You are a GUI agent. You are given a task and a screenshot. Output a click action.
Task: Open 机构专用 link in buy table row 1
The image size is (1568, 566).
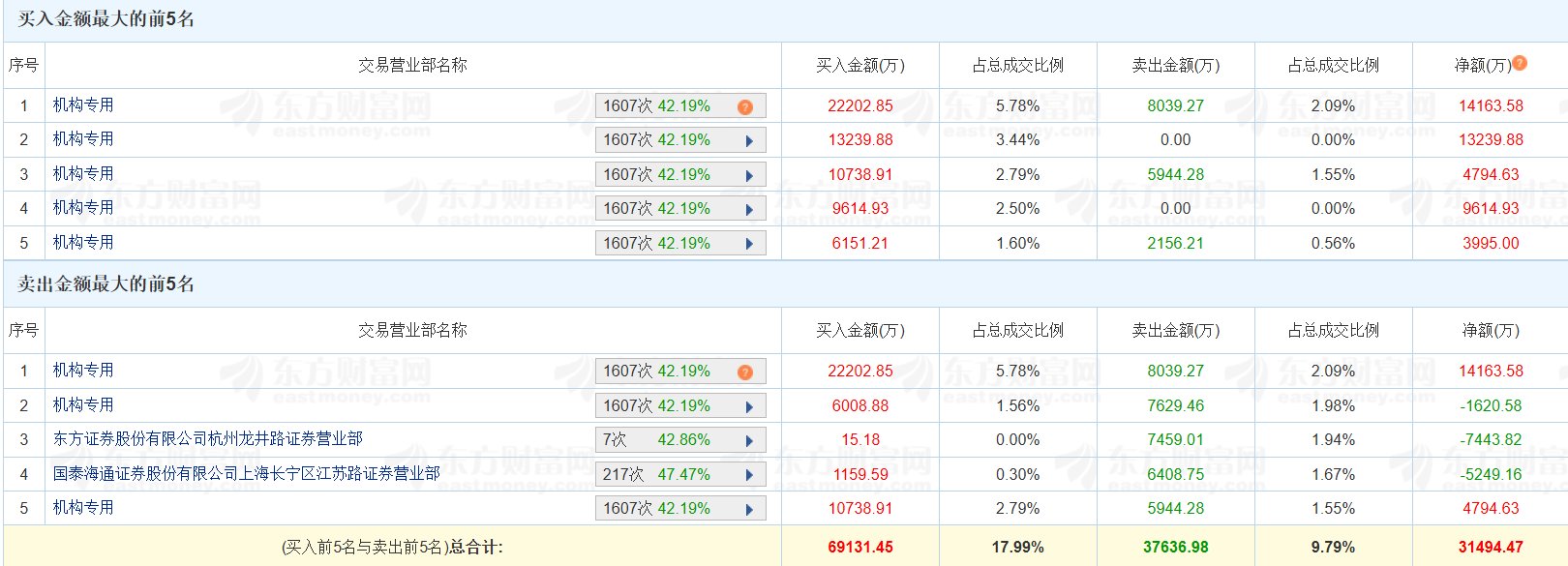coord(83,105)
